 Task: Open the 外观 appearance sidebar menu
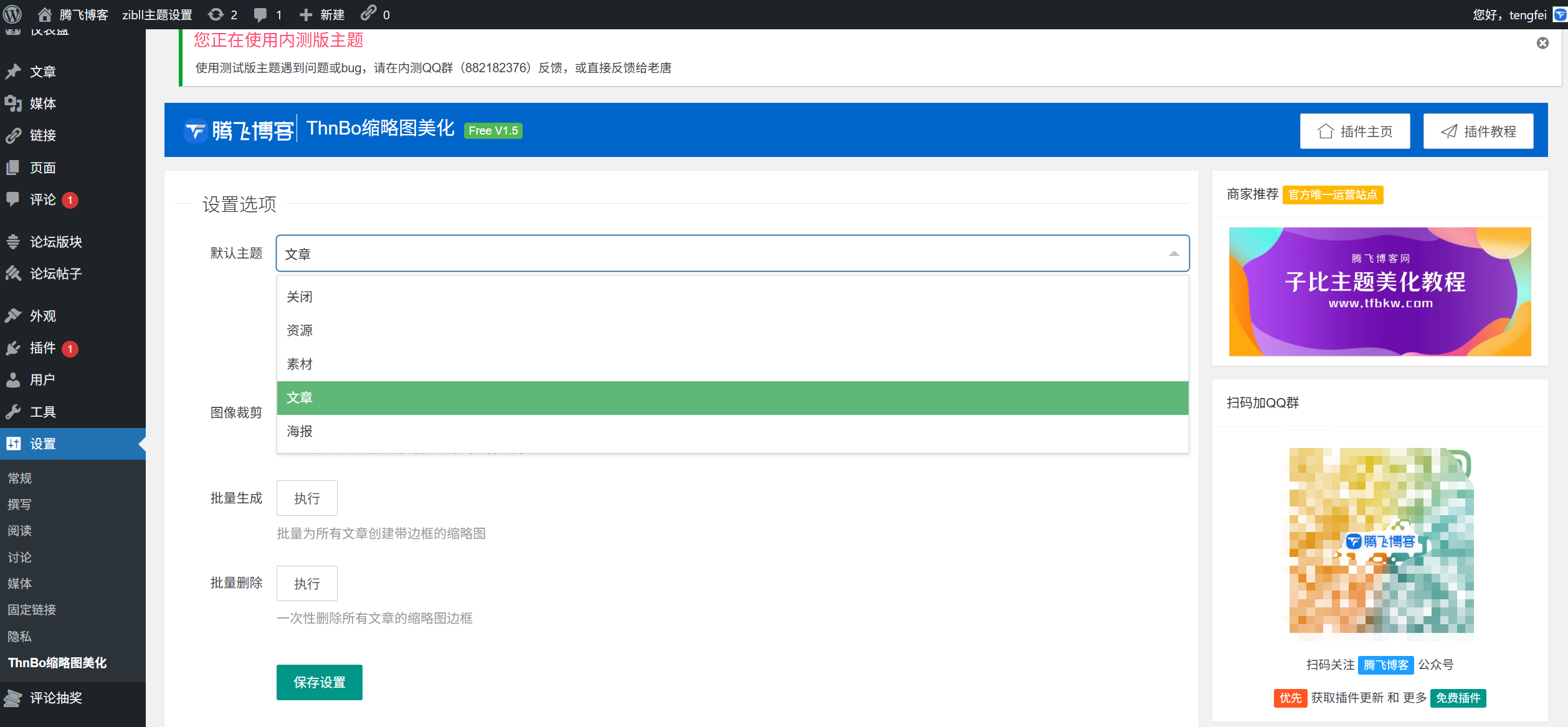pyautogui.click(x=42, y=316)
